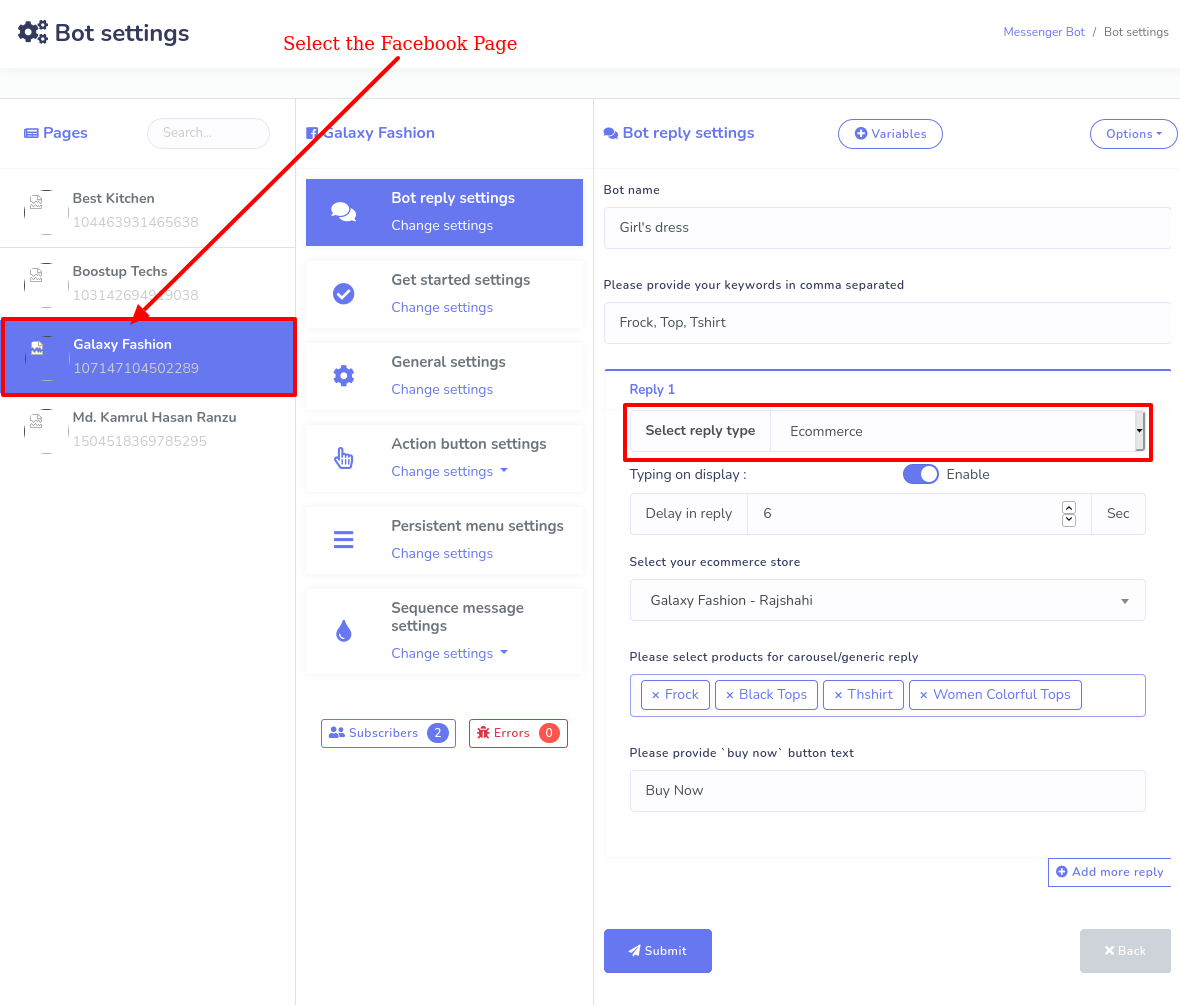
Task: Click the Add more reply button
Action: pos(1110,872)
